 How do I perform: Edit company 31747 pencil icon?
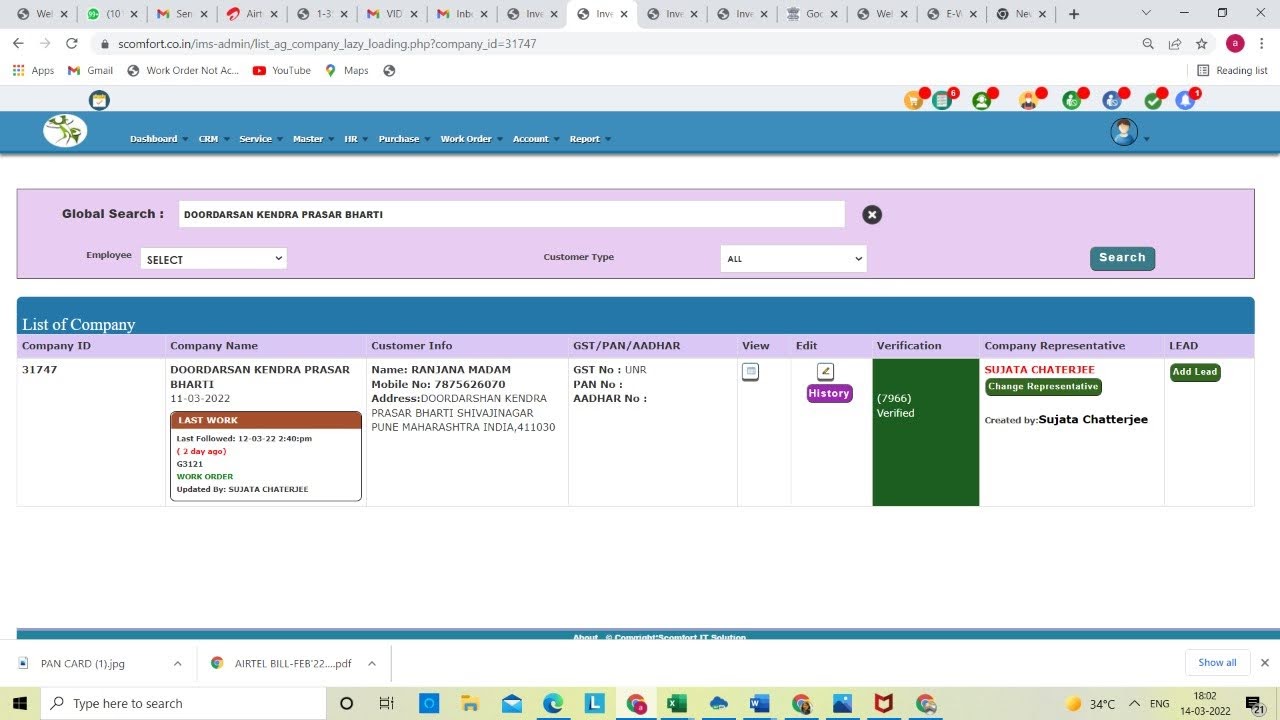pyautogui.click(x=825, y=371)
